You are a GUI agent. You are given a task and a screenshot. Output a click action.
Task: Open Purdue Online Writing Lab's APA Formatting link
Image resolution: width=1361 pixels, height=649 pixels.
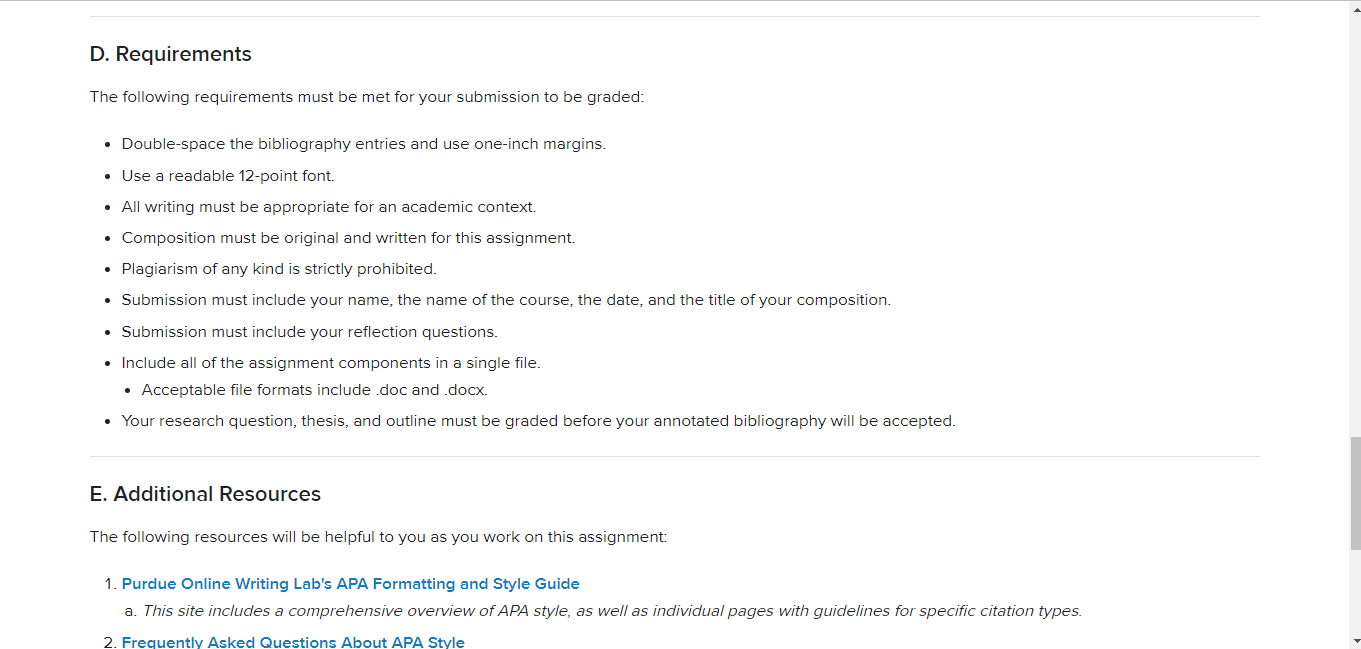click(350, 584)
